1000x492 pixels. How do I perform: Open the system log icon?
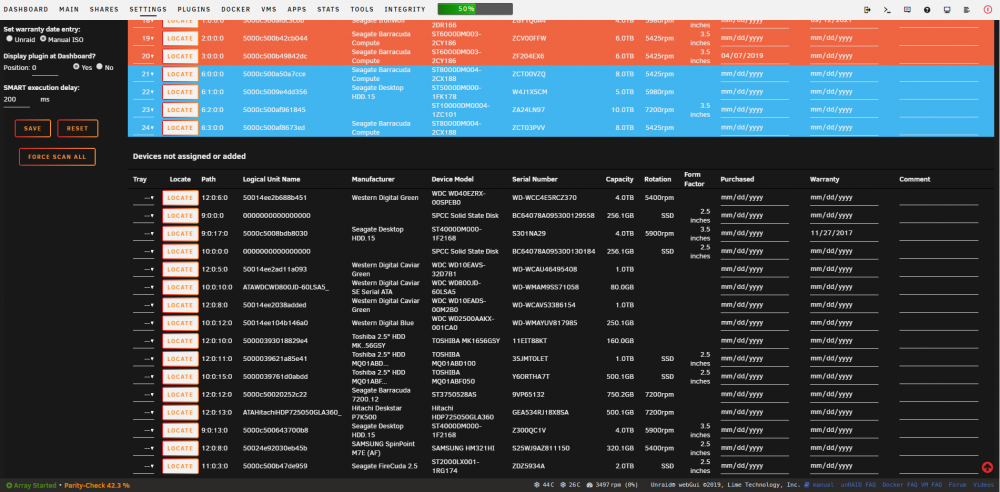click(967, 10)
